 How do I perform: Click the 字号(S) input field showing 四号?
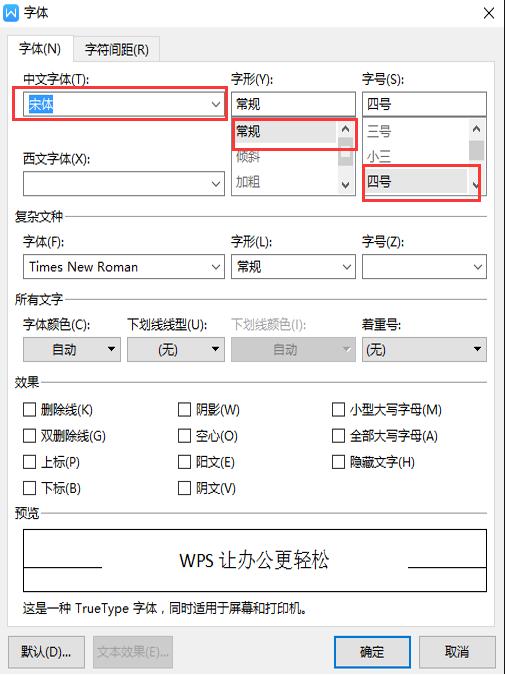[424, 104]
